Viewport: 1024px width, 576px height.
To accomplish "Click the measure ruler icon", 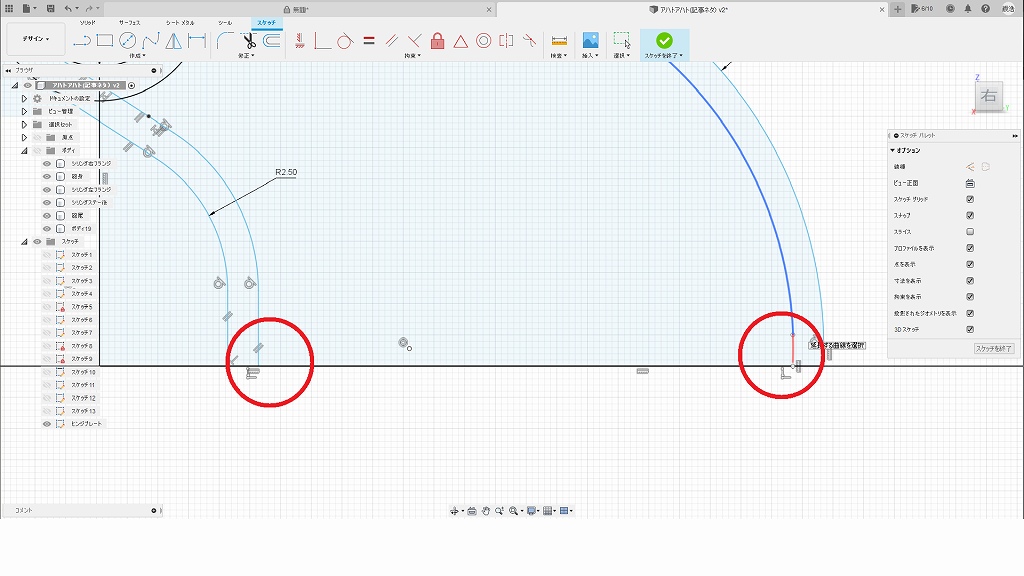I will (x=558, y=41).
